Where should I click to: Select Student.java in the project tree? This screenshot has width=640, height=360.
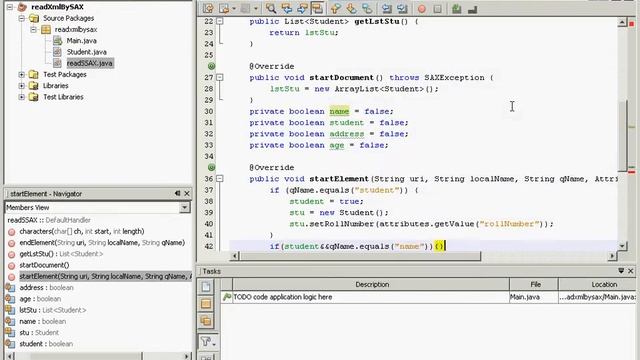pyautogui.click(x=87, y=52)
